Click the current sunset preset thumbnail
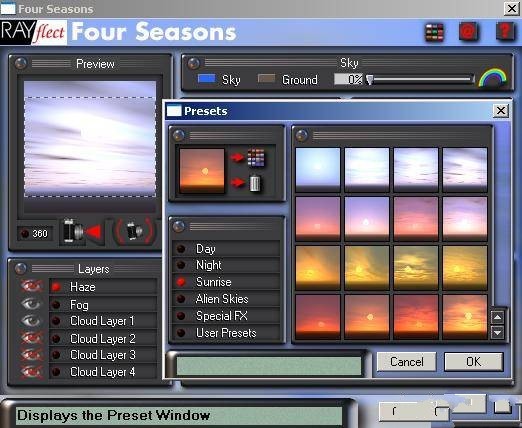Image resolution: width=522 pixels, height=428 pixels. (x=202, y=171)
